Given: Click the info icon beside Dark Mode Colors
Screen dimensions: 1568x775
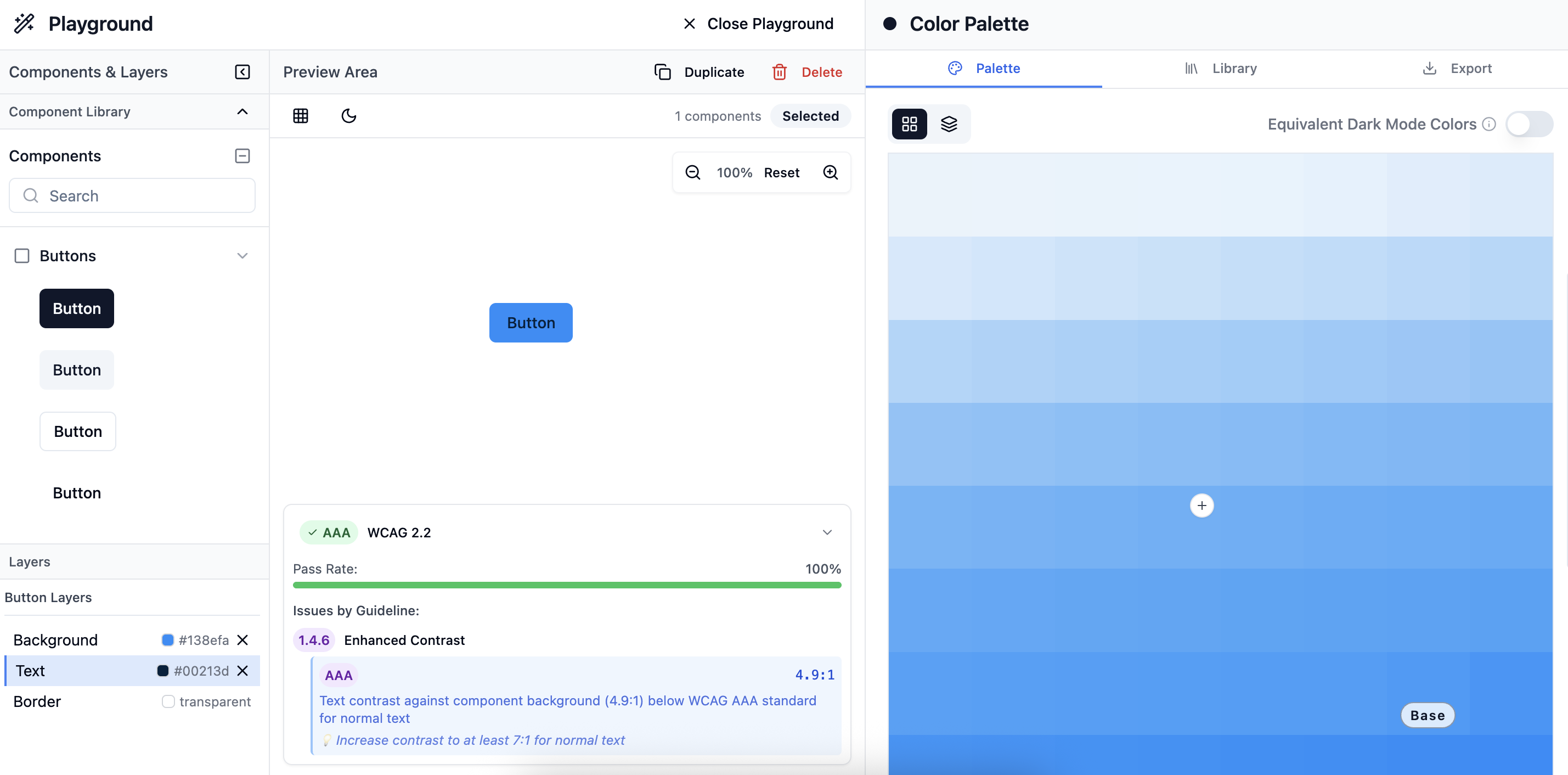Looking at the screenshot, I should [x=1489, y=124].
